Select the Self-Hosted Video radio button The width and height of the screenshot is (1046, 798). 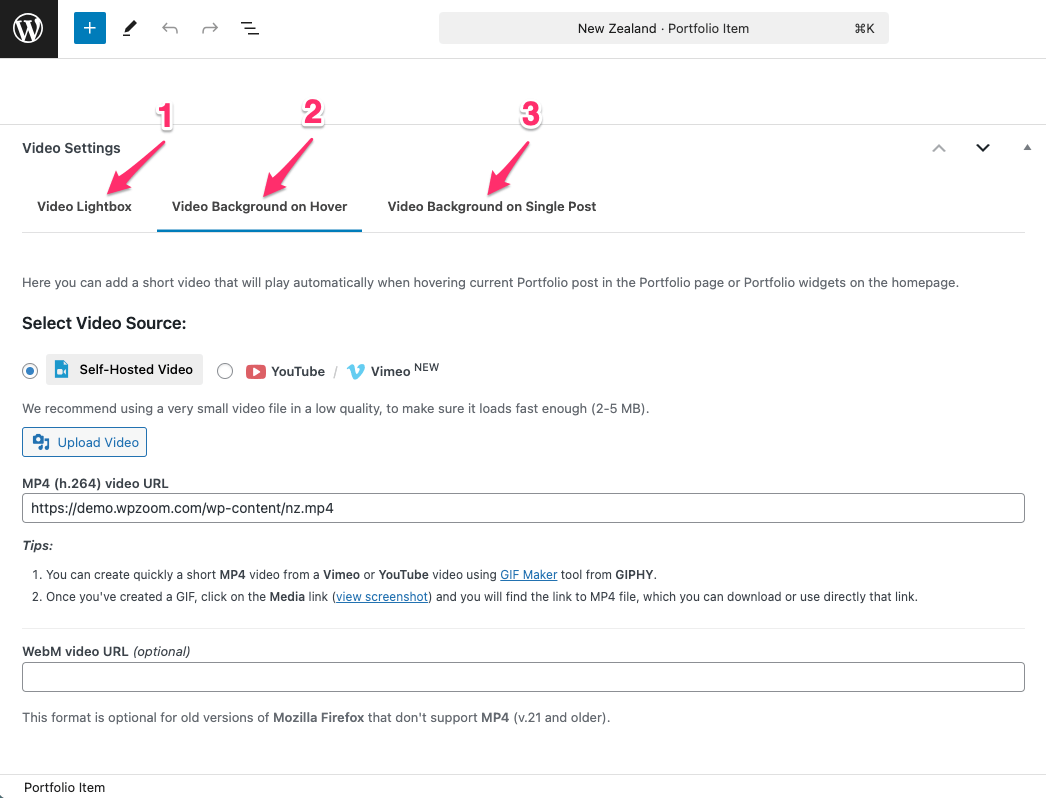click(x=30, y=371)
